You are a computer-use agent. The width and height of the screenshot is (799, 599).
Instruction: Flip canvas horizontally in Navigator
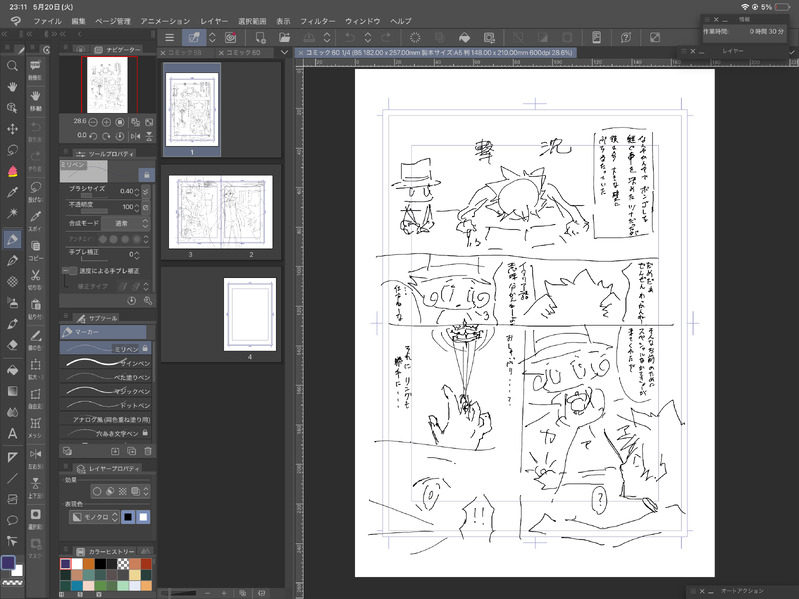tap(135, 136)
